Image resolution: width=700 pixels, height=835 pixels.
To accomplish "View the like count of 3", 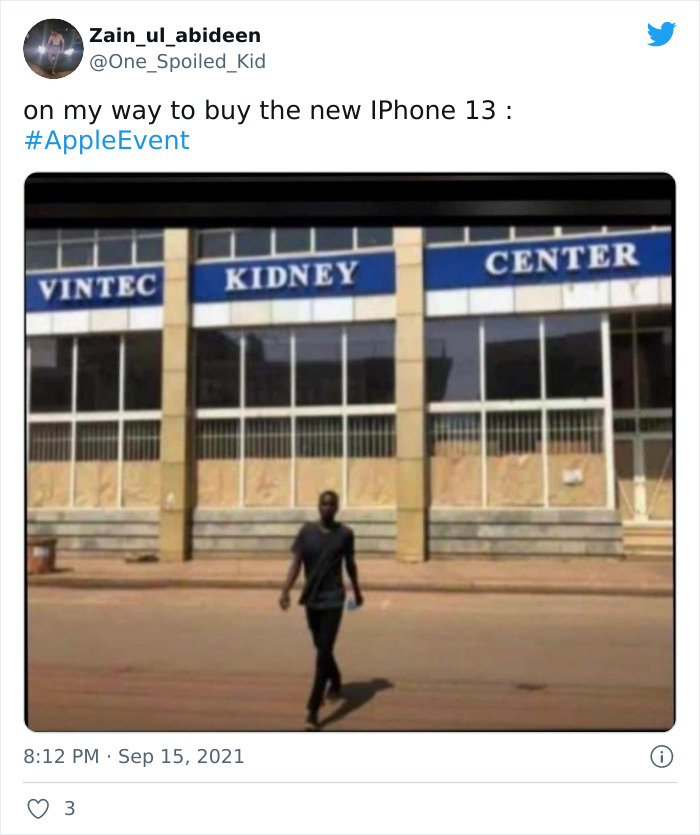I will (x=70, y=808).
